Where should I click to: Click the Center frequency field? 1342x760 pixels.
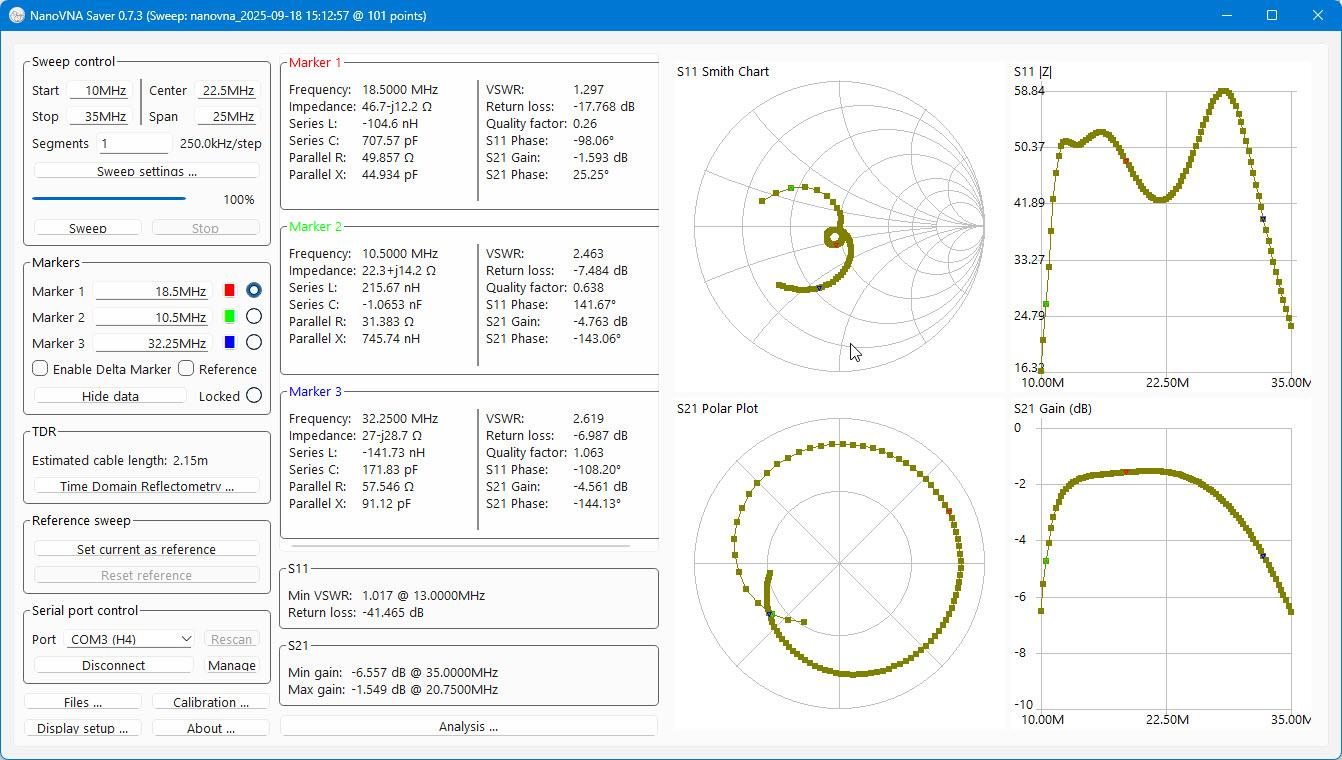coord(228,90)
